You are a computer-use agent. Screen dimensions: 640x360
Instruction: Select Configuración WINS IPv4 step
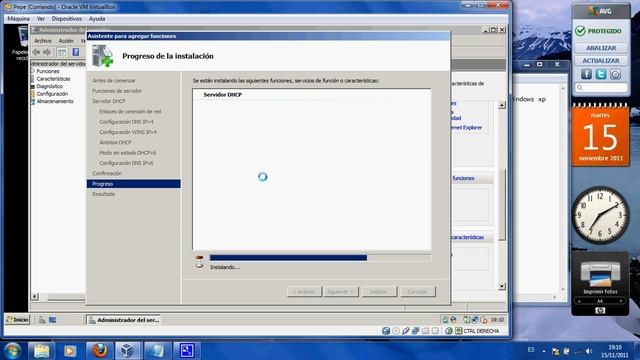pyautogui.click(x=128, y=132)
